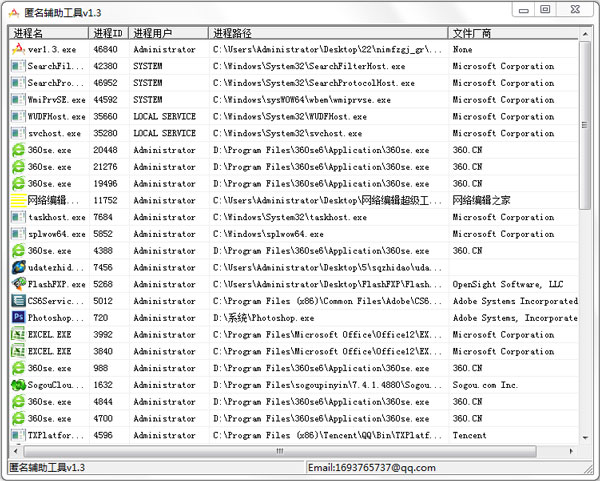Screen dimensions: 600x481
Task: Click the 360se.exe icon for PID 21276
Action: (18, 167)
